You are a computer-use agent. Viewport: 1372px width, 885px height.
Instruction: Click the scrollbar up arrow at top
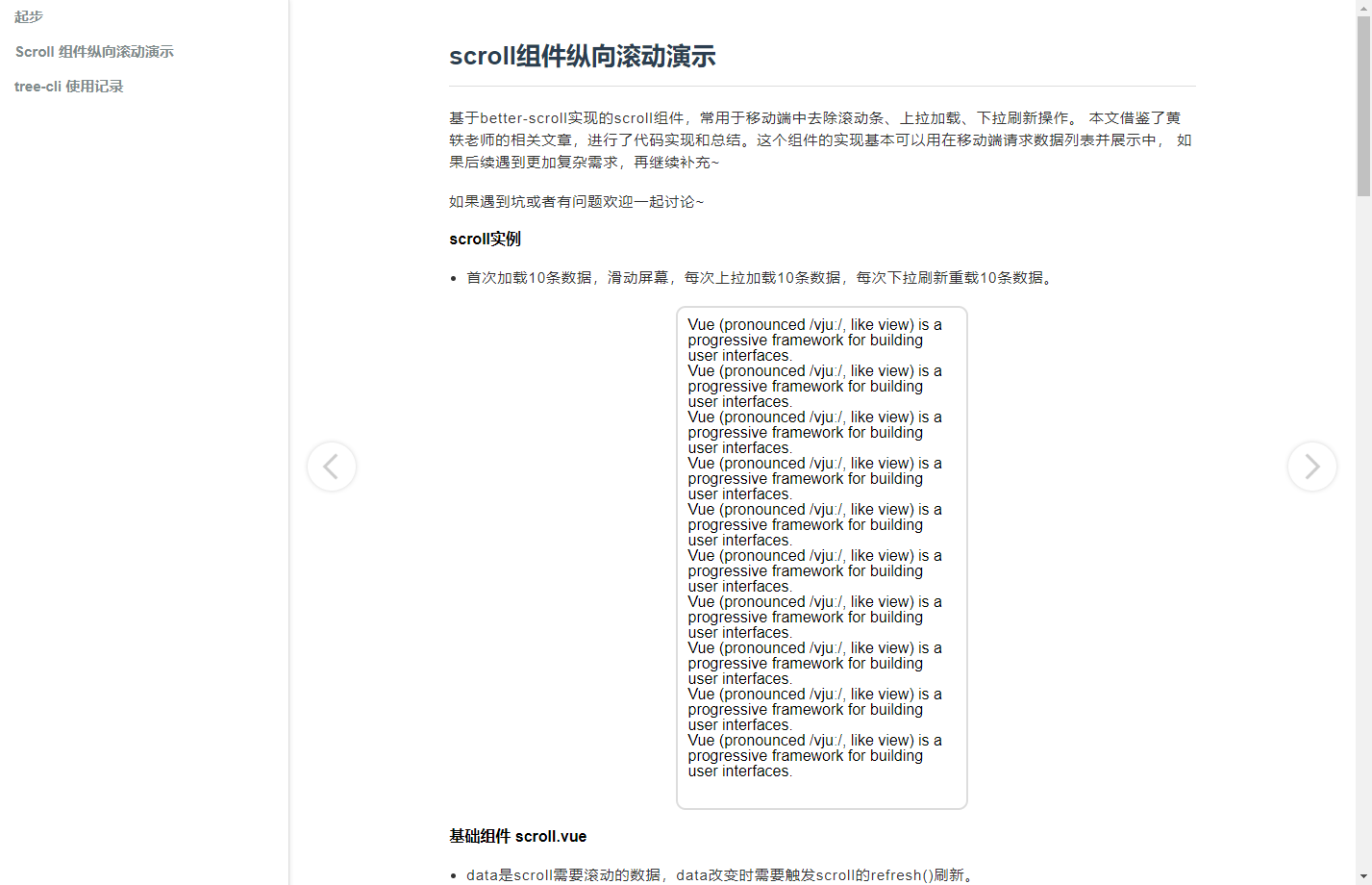1364,8
